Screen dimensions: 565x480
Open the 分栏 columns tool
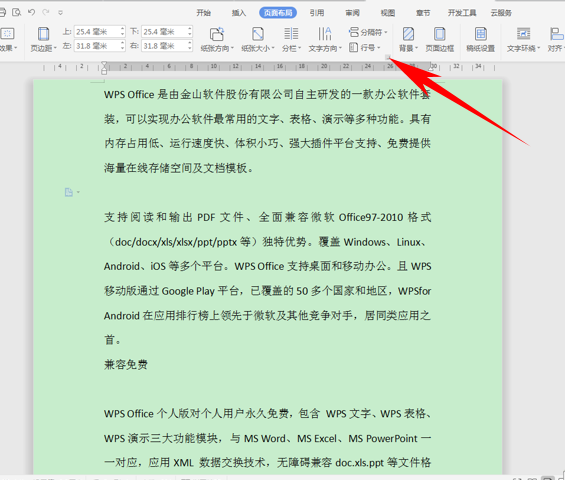pos(291,39)
